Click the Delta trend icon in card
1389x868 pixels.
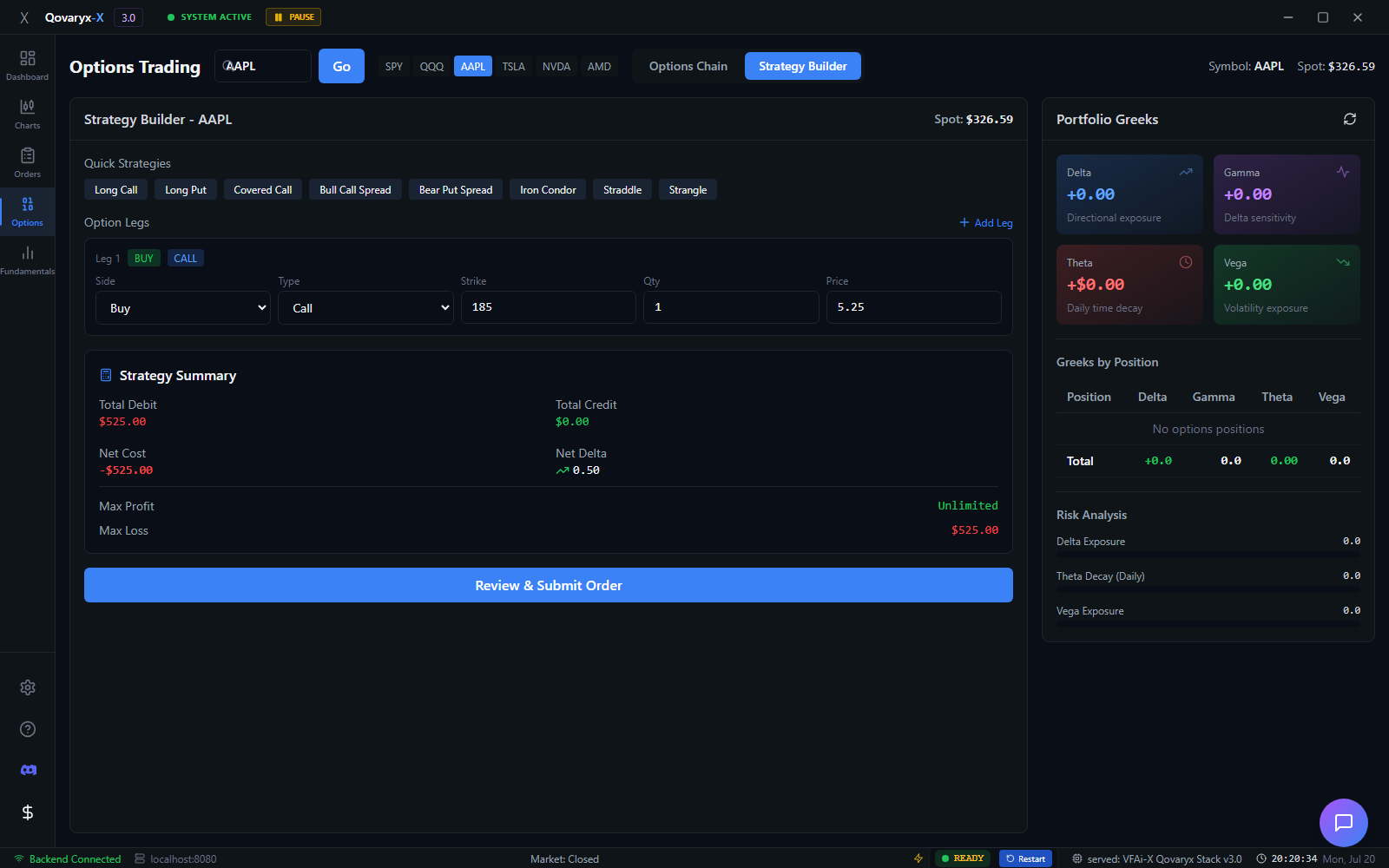(x=1186, y=172)
